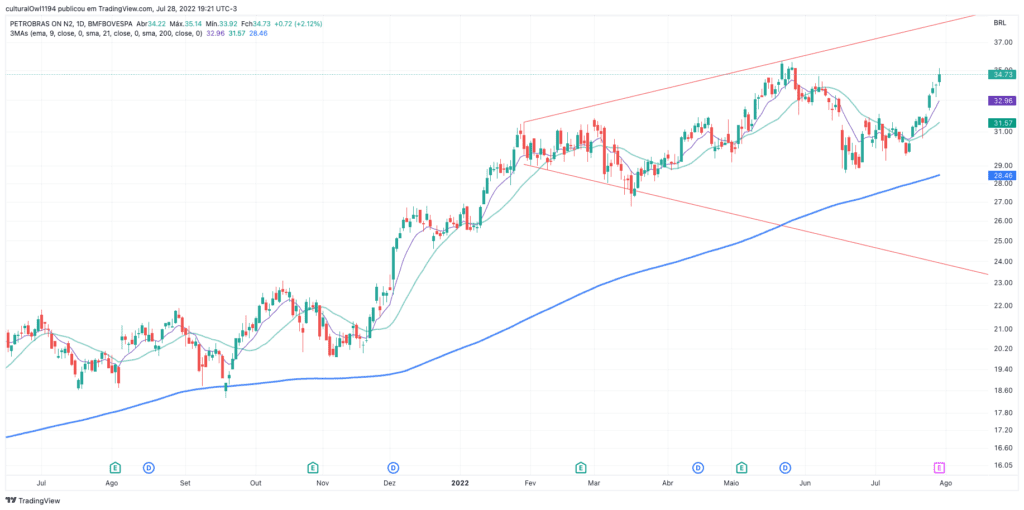Image resolution: width=1024 pixels, height=510 pixels.
Task: Click the publisher header text culturalOwl1194
Action: point(30,9)
